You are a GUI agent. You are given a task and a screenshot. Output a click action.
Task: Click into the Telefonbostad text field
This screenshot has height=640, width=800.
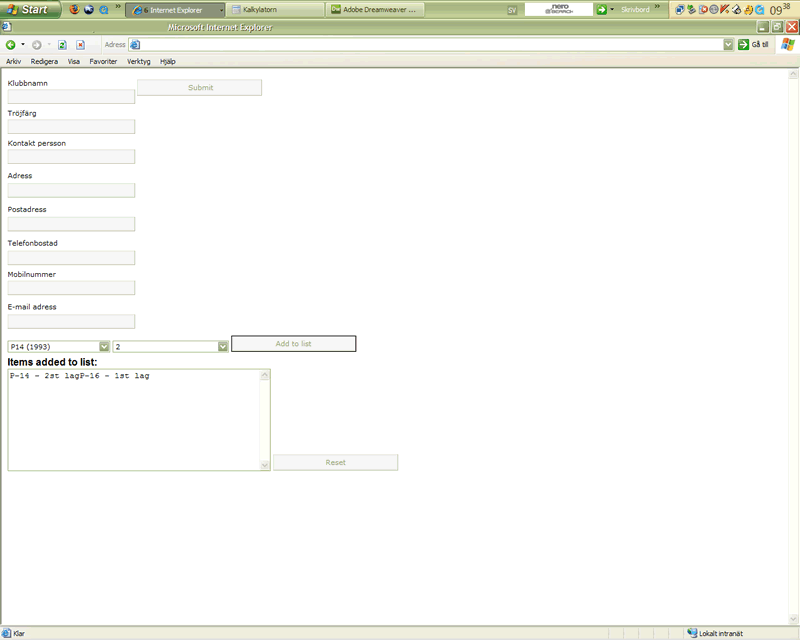click(x=71, y=258)
